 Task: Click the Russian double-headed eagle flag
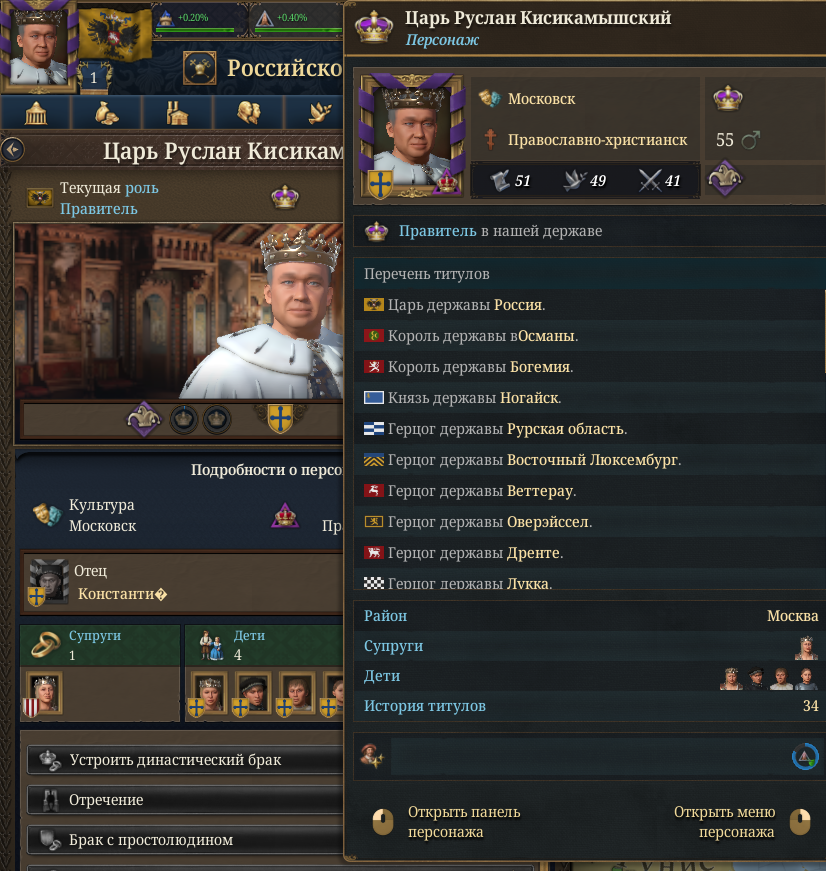pyautogui.click(x=115, y=33)
